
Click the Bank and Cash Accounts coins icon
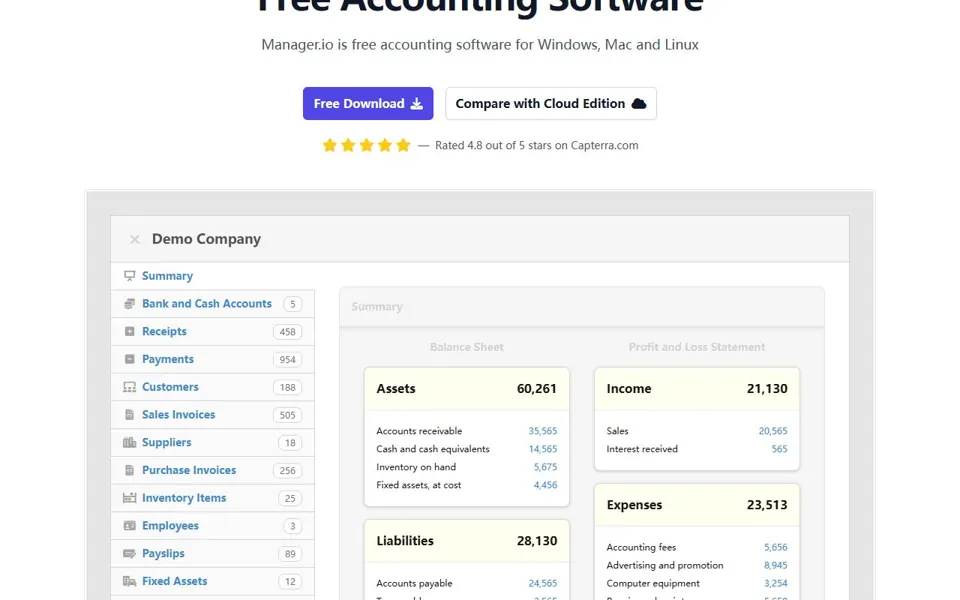coord(129,304)
